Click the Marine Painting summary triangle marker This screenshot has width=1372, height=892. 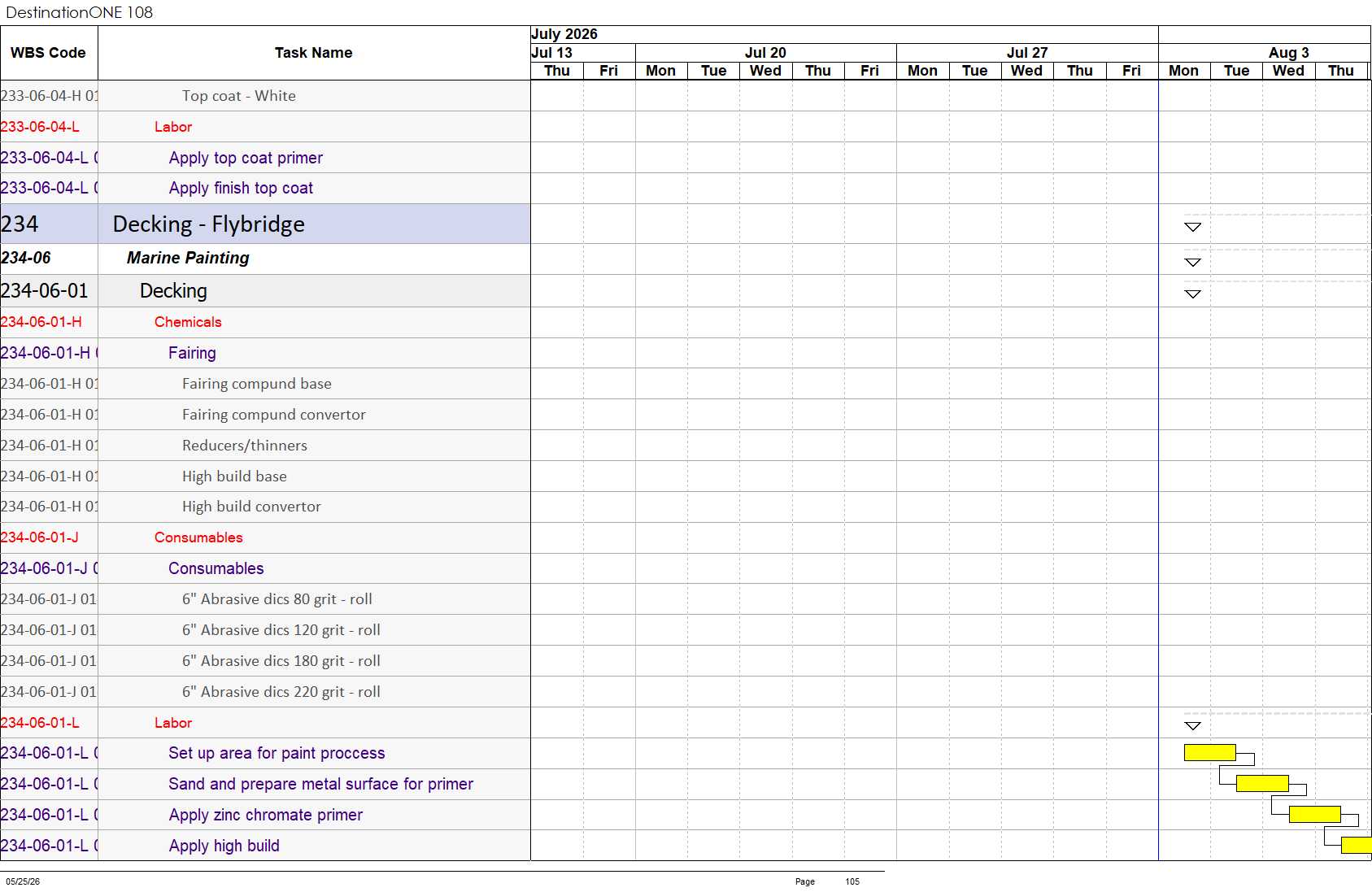1192,262
